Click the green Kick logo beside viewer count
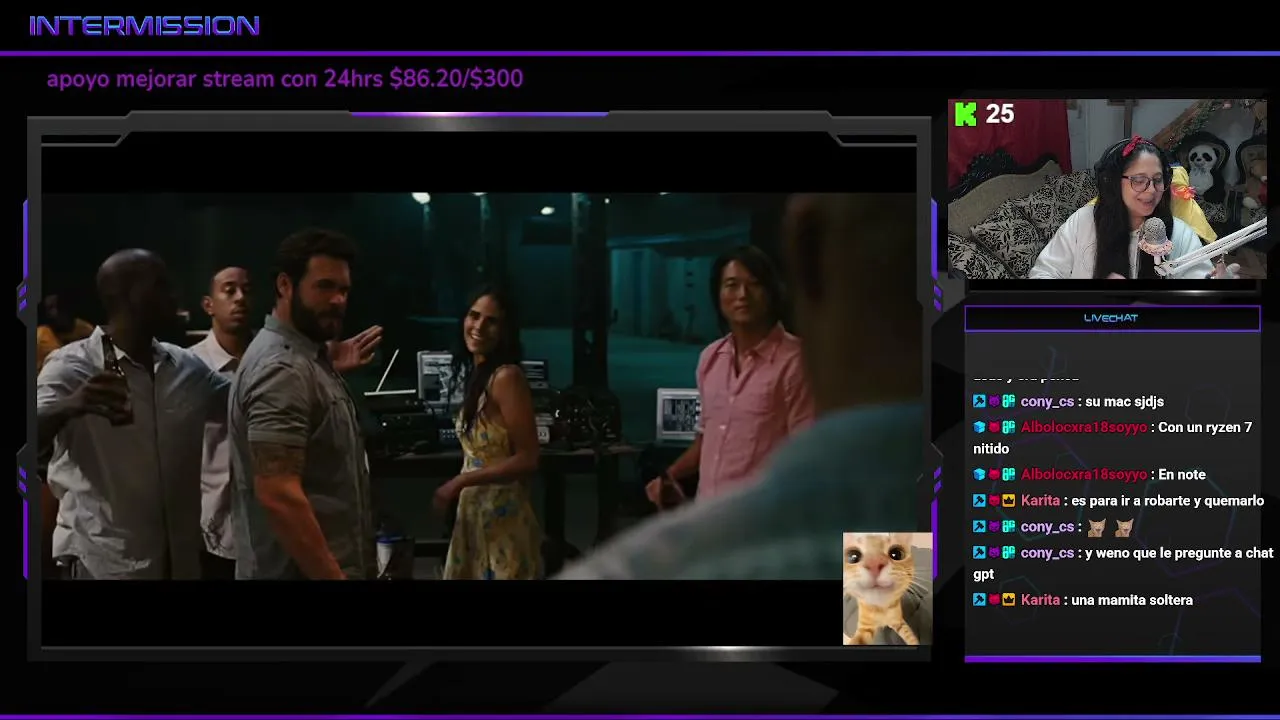Image resolution: width=1280 pixels, height=720 pixels. click(966, 115)
